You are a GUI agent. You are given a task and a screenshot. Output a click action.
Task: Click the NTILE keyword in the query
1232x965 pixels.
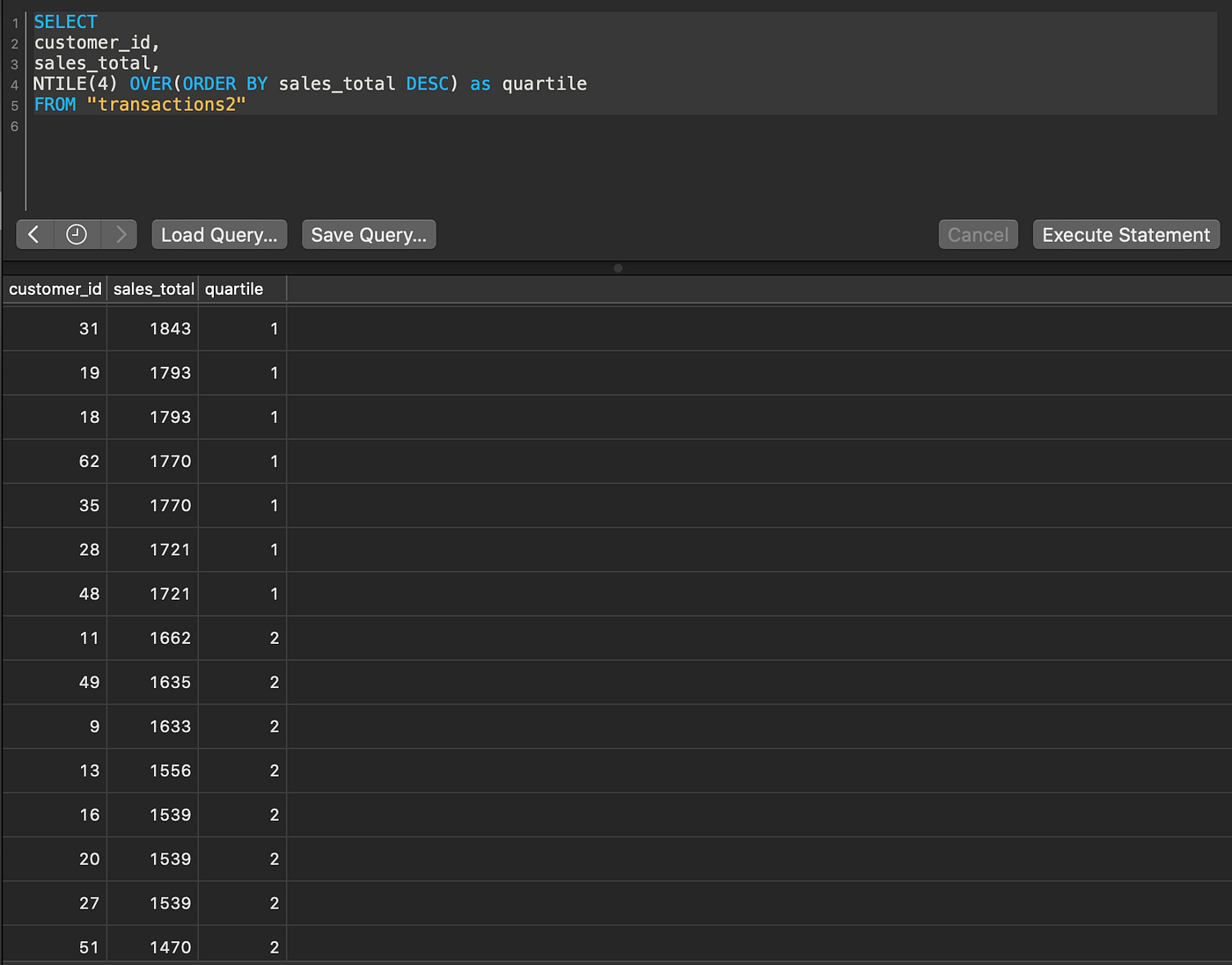click(x=58, y=84)
